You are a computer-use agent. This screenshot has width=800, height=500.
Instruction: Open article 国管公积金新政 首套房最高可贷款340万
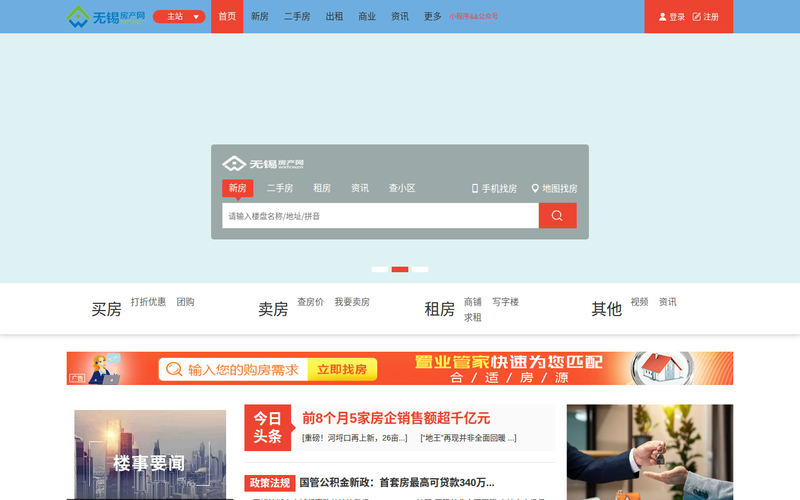point(397,483)
